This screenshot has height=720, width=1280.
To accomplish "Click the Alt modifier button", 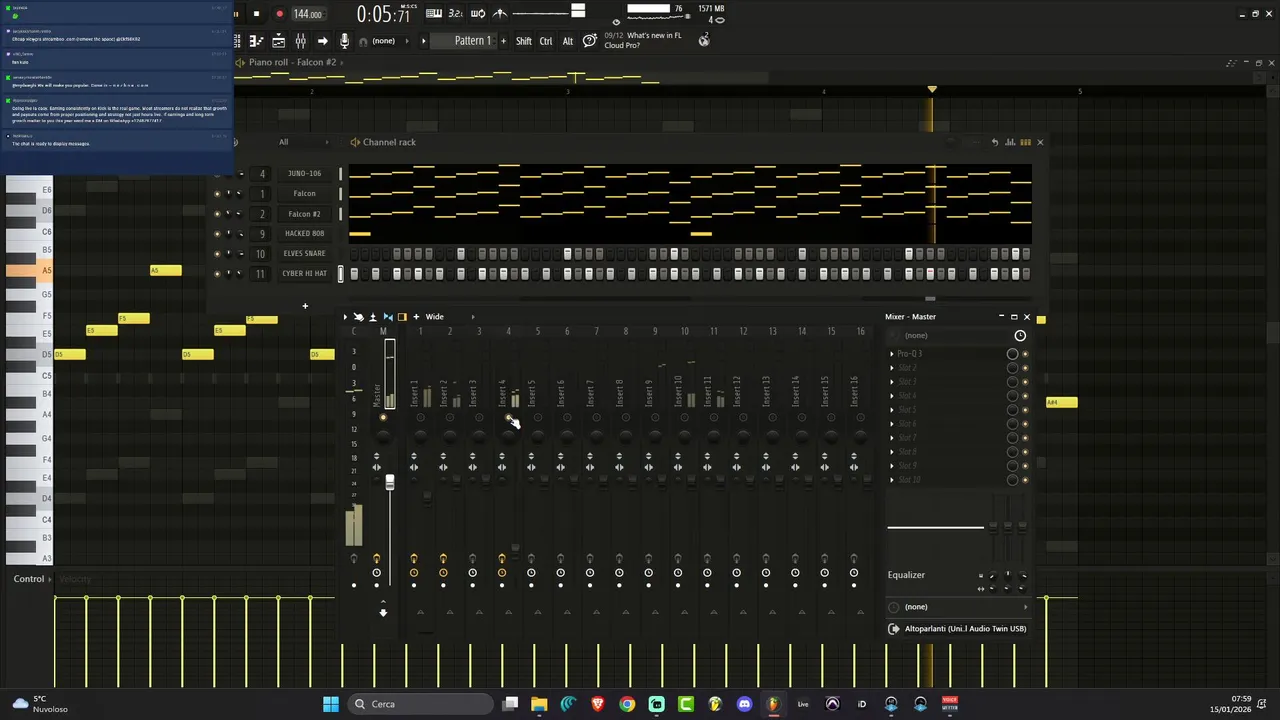I will click(x=568, y=41).
